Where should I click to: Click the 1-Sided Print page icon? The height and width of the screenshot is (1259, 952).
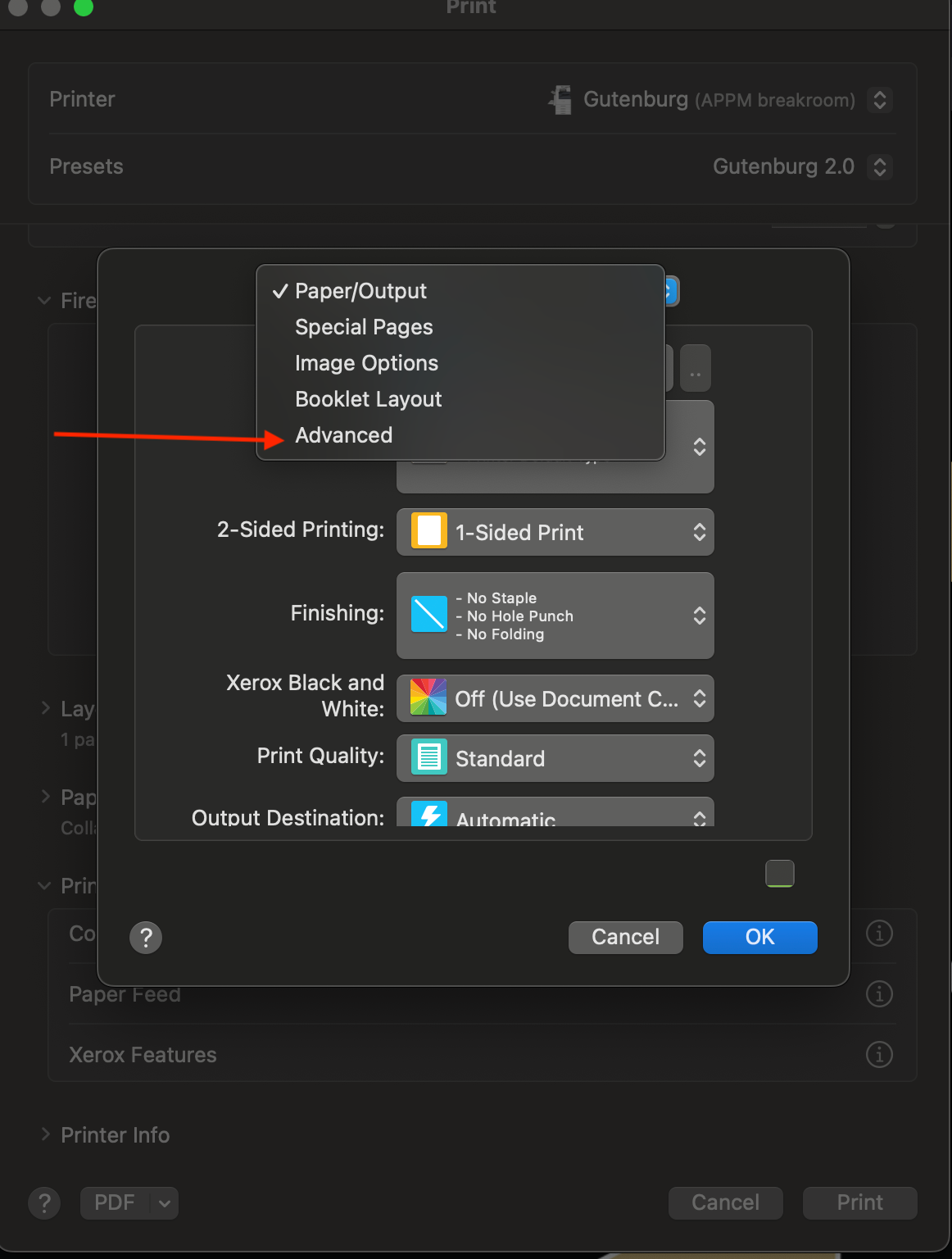[x=428, y=531]
